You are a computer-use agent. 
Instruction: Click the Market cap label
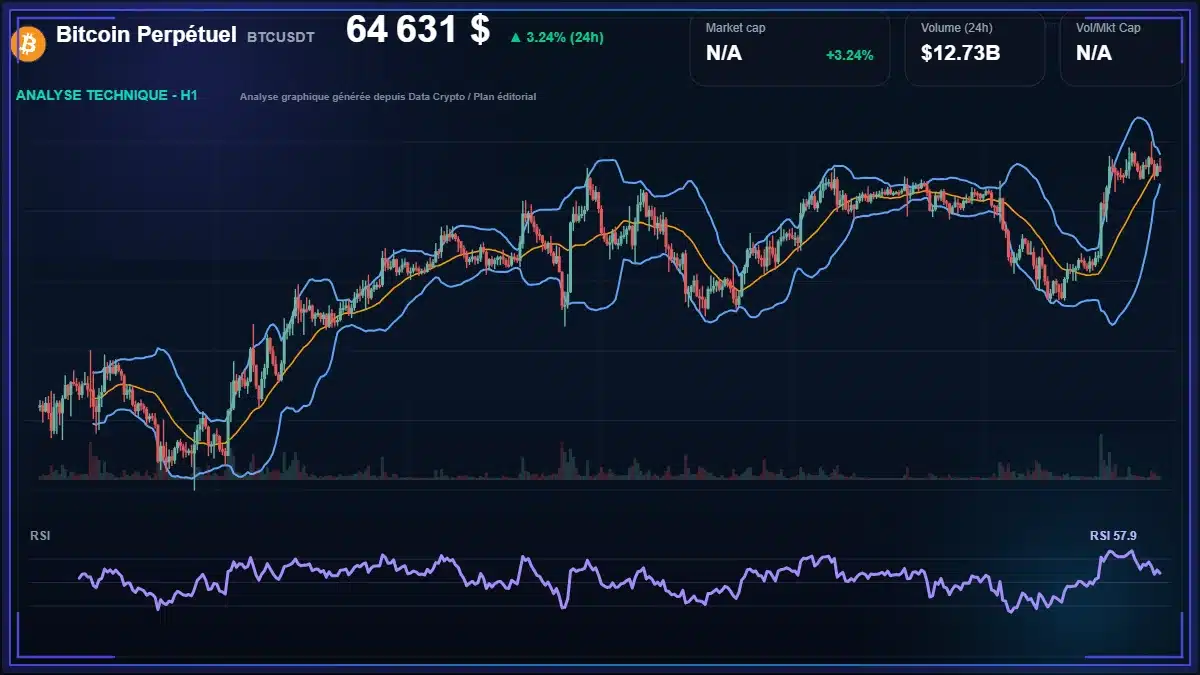click(736, 28)
